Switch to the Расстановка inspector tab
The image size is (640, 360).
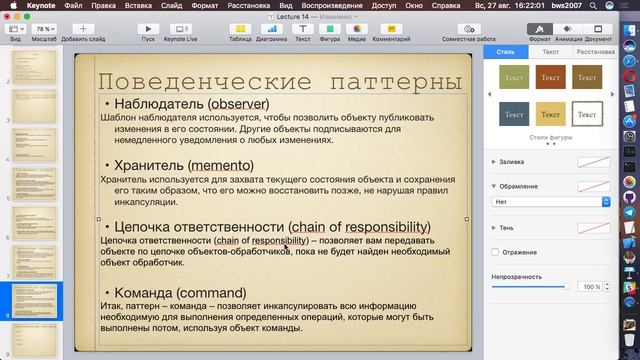pos(595,52)
